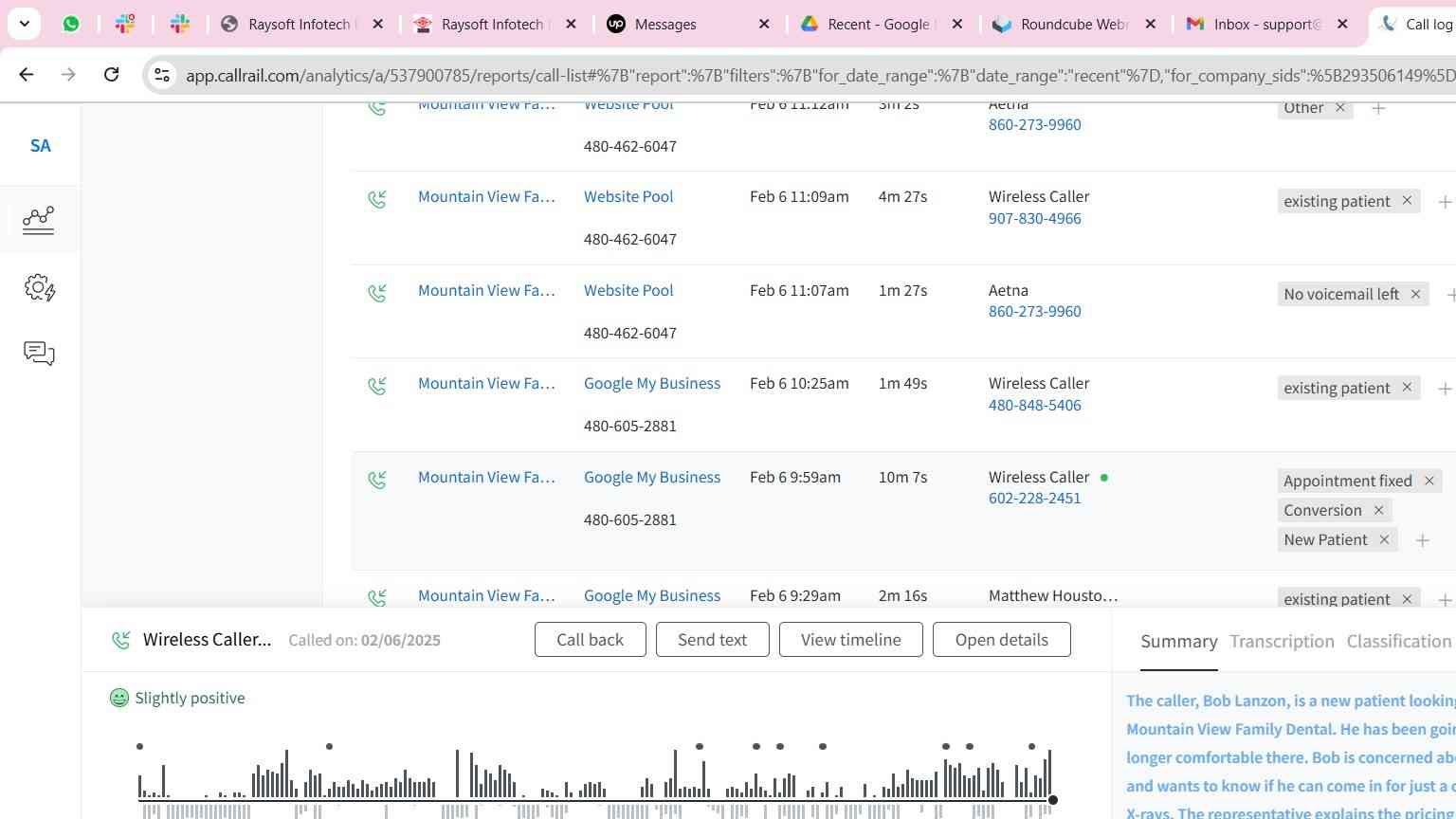Image resolution: width=1456 pixels, height=819 pixels.
Task: Switch to the second Slack pinned tab
Action: 180,24
